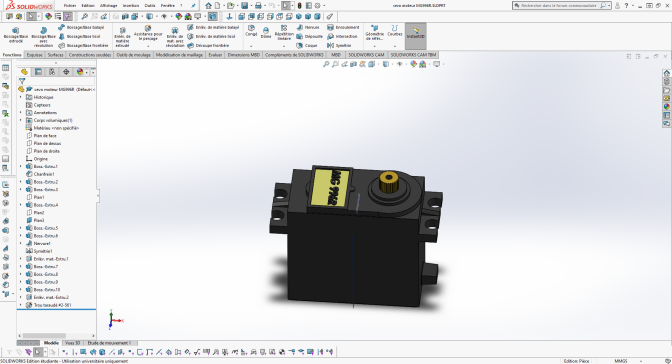Select the Dôme tool
672x364 pixels.
pos(266,33)
